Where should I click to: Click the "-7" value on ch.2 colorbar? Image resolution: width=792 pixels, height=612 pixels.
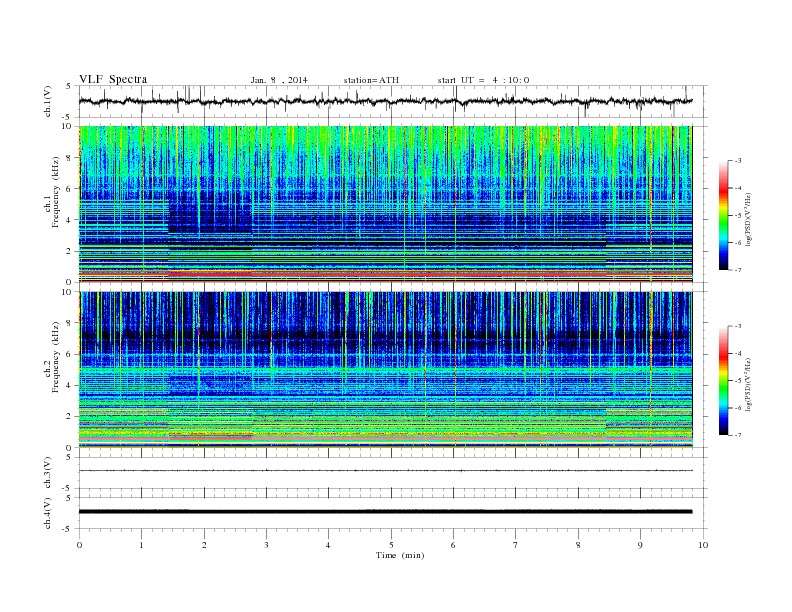(x=738, y=435)
